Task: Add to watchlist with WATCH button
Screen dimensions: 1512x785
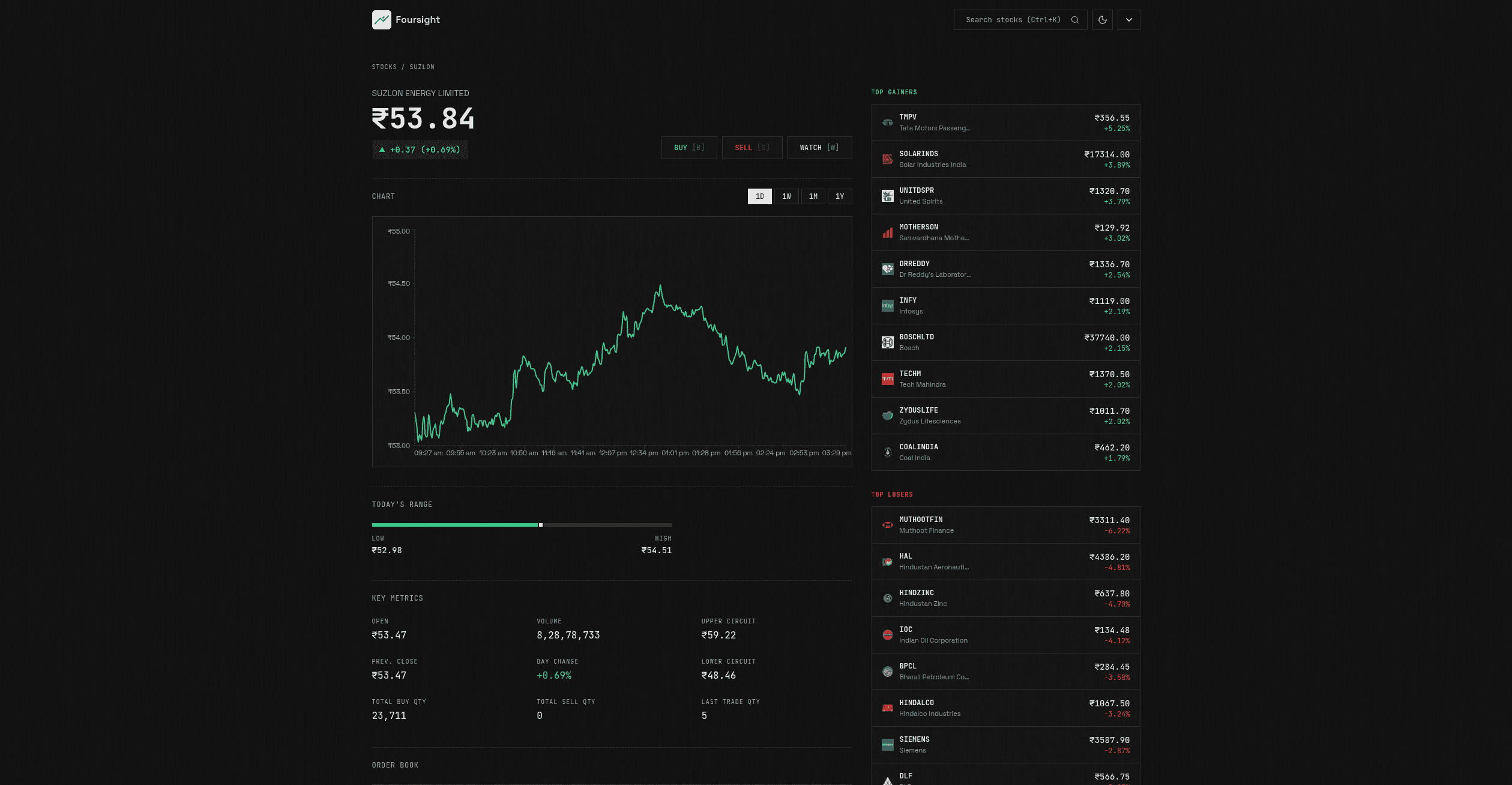Action: (819, 148)
